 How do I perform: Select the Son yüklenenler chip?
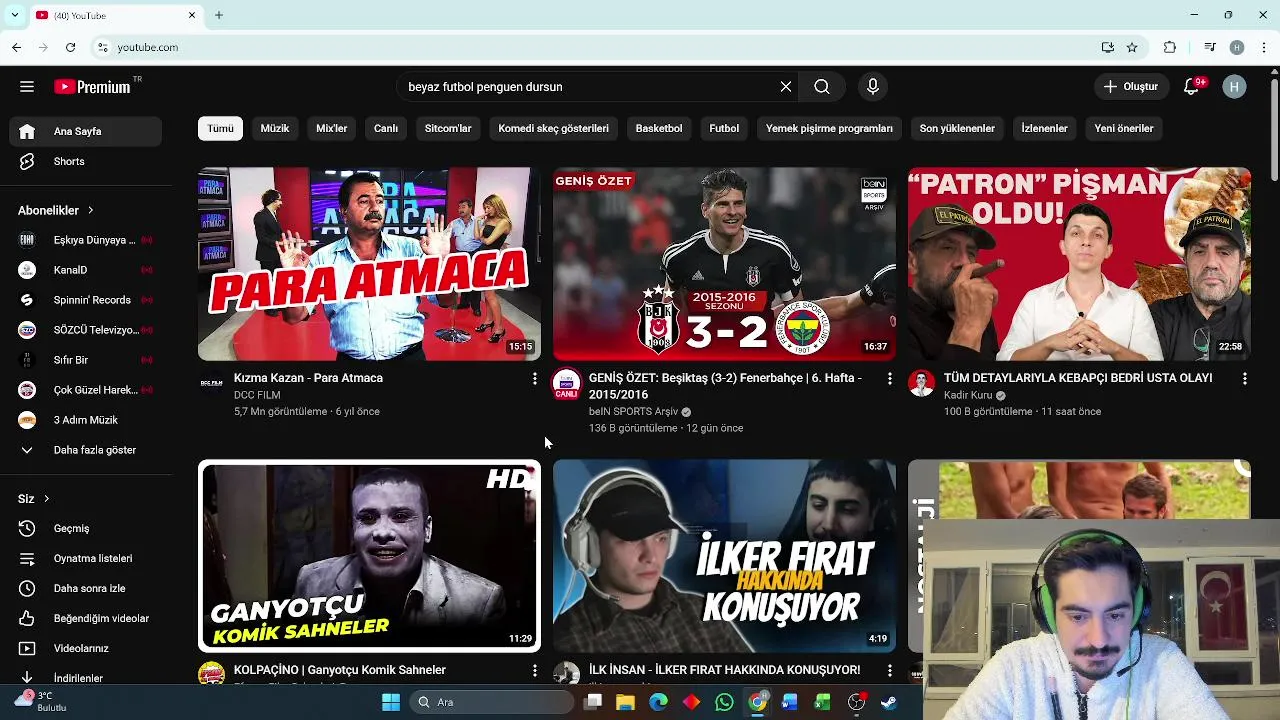click(957, 128)
